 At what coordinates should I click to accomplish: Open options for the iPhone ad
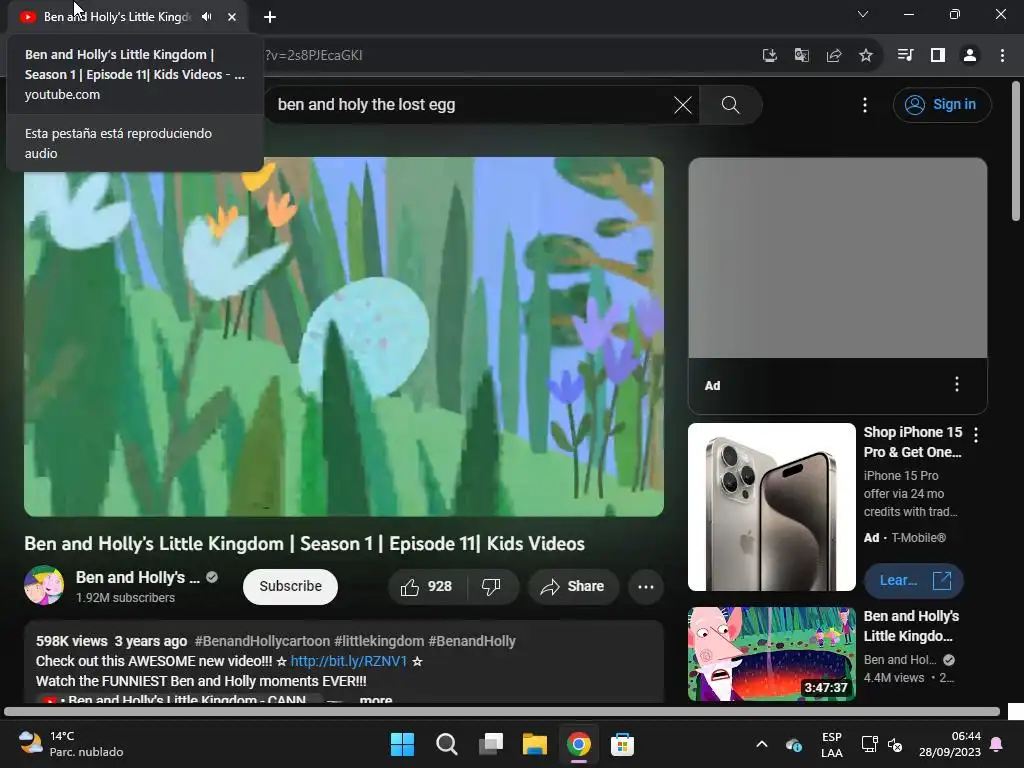coord(976,434)
